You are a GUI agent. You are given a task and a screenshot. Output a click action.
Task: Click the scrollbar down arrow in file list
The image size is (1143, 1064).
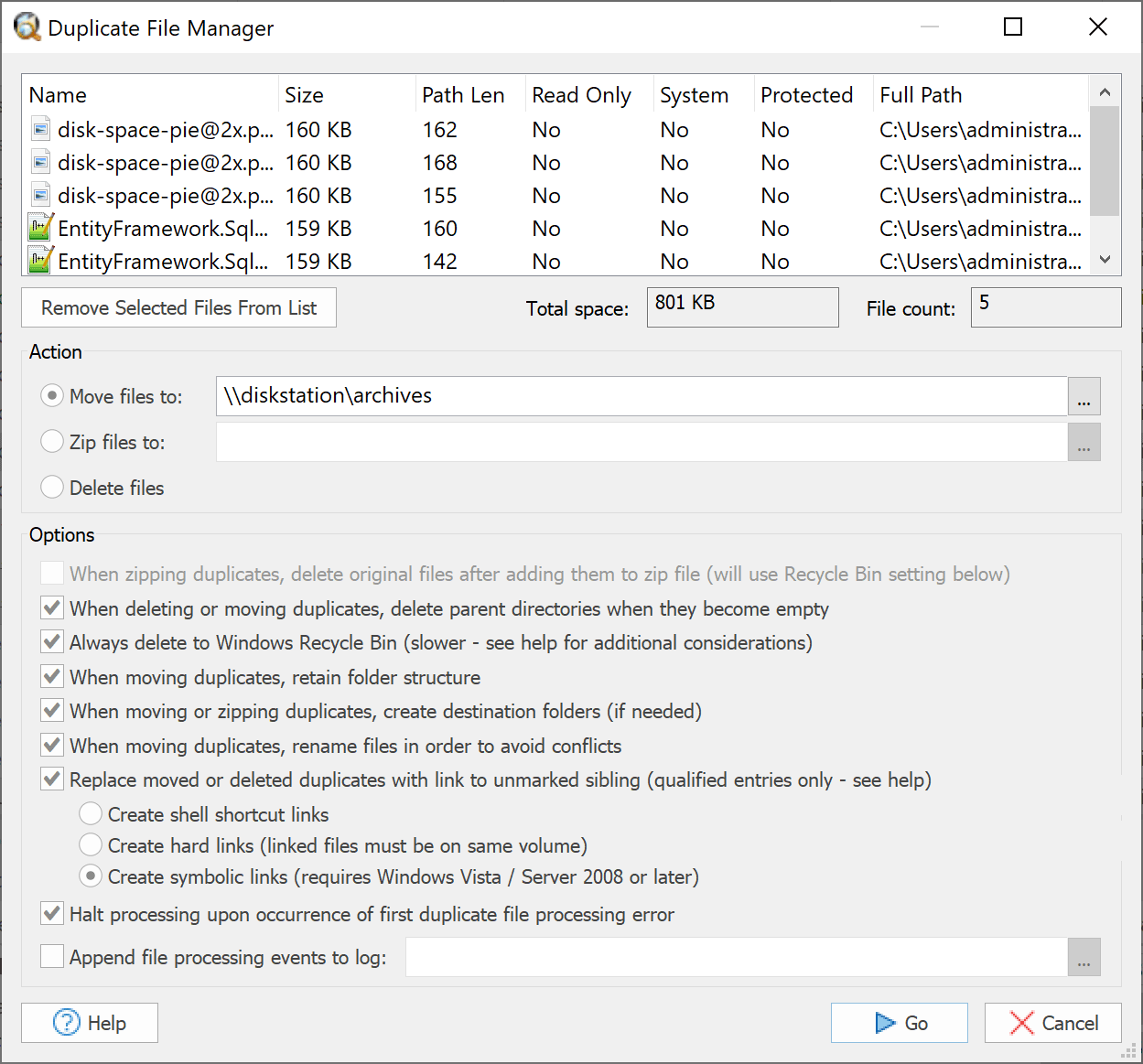(x=1105, y=260)
